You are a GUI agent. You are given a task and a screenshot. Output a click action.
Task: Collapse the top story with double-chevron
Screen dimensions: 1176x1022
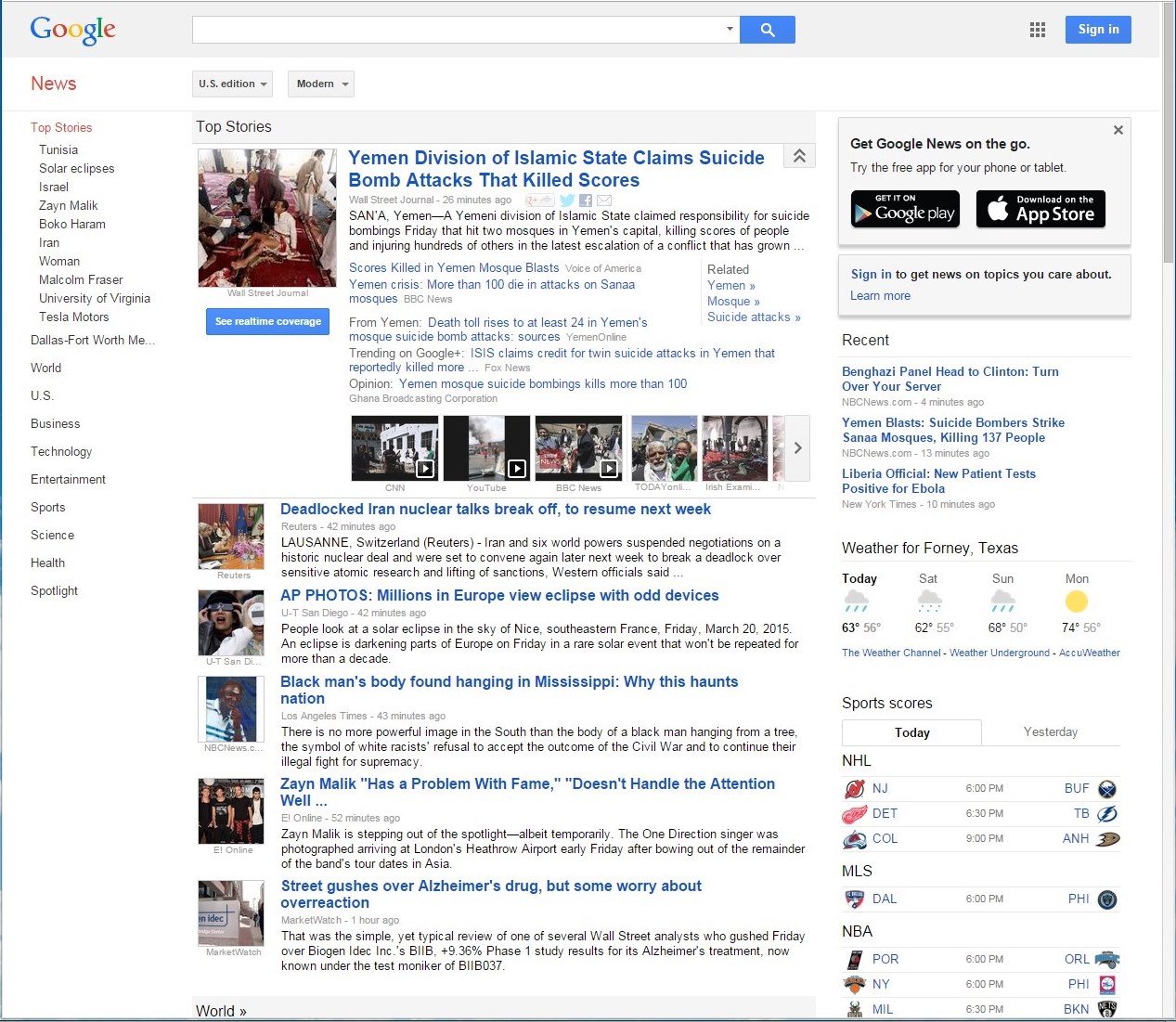tap(799, 156)
